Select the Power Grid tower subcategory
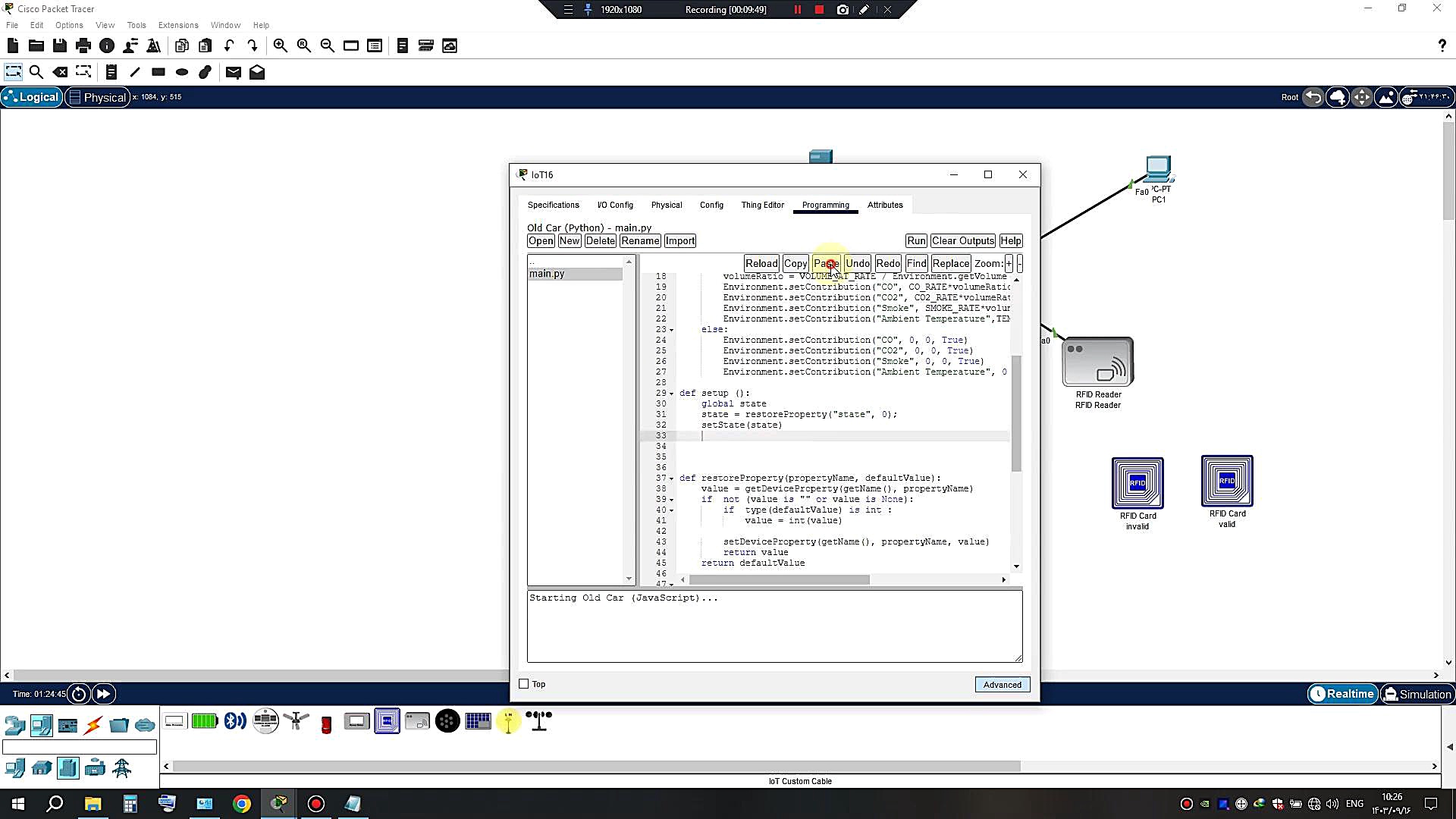This screenshot has height=819, width=1456. 121,768
